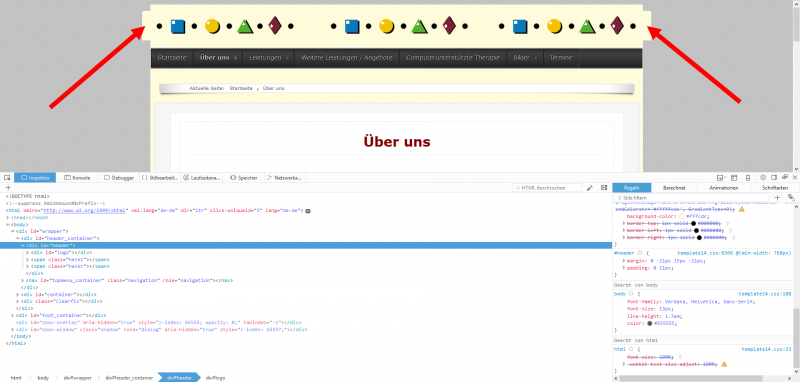The width and height of the screenshot is (800, 382).
Task: Expand the head element in the markup tree
Action: click(8, 217)
